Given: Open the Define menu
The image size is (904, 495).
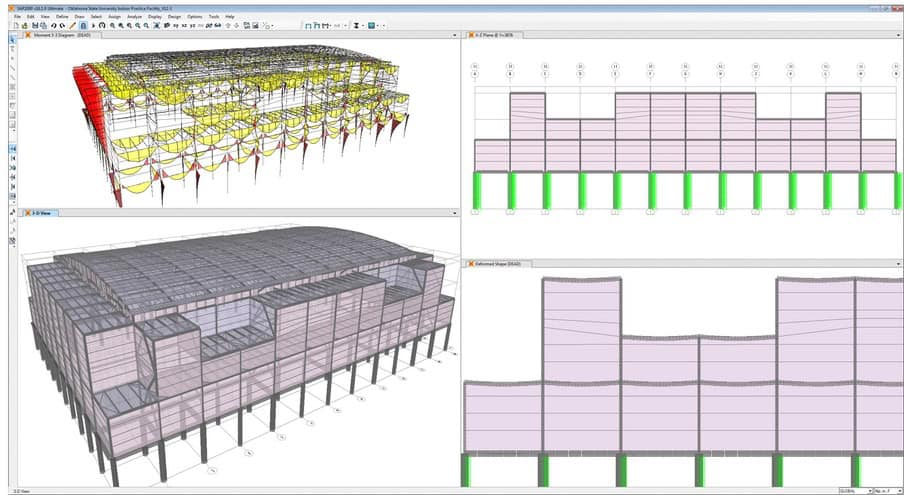Looking at the screenshot, I should click(62, 17).
